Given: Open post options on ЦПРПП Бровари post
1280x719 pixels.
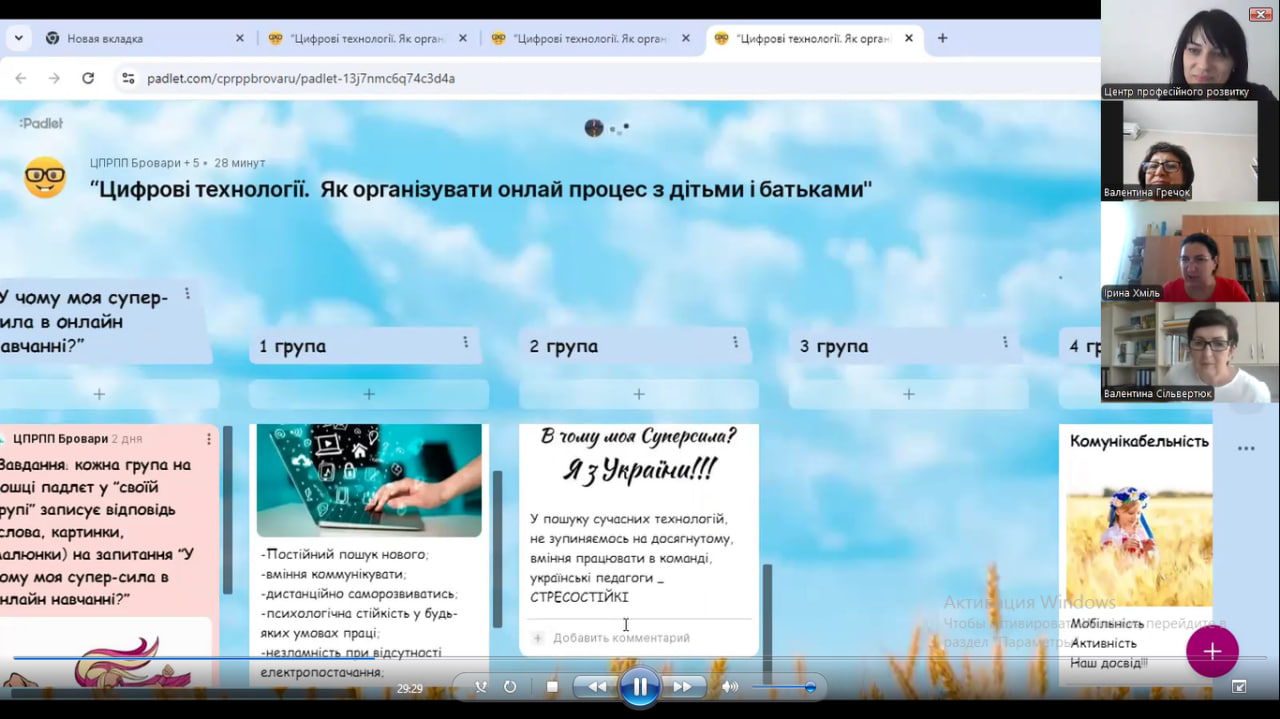Looking at the screenshot, I should (x=208, y=439).
